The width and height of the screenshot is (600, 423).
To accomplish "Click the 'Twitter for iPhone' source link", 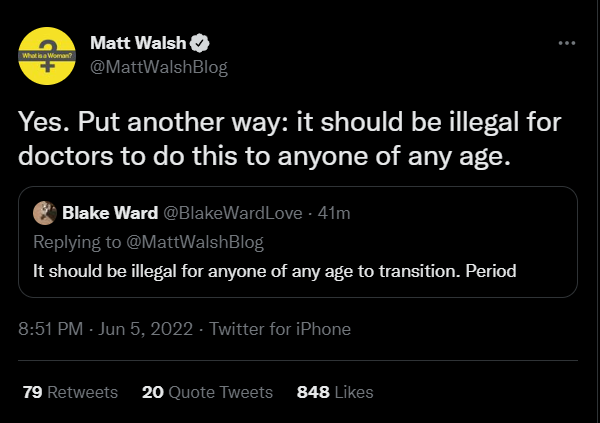I will pos(279,328).
